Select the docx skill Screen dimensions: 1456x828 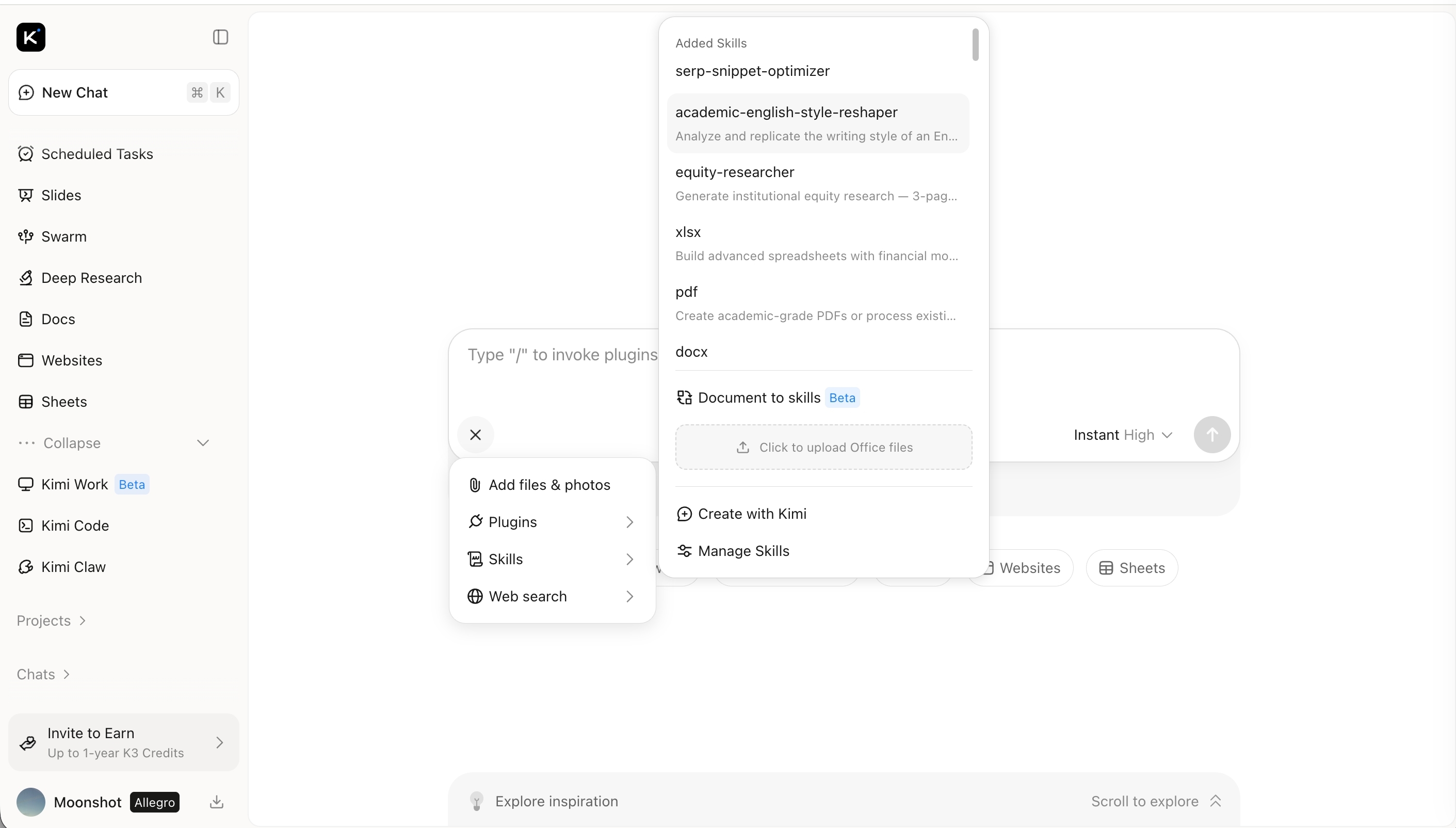click(x=818, y=352)
